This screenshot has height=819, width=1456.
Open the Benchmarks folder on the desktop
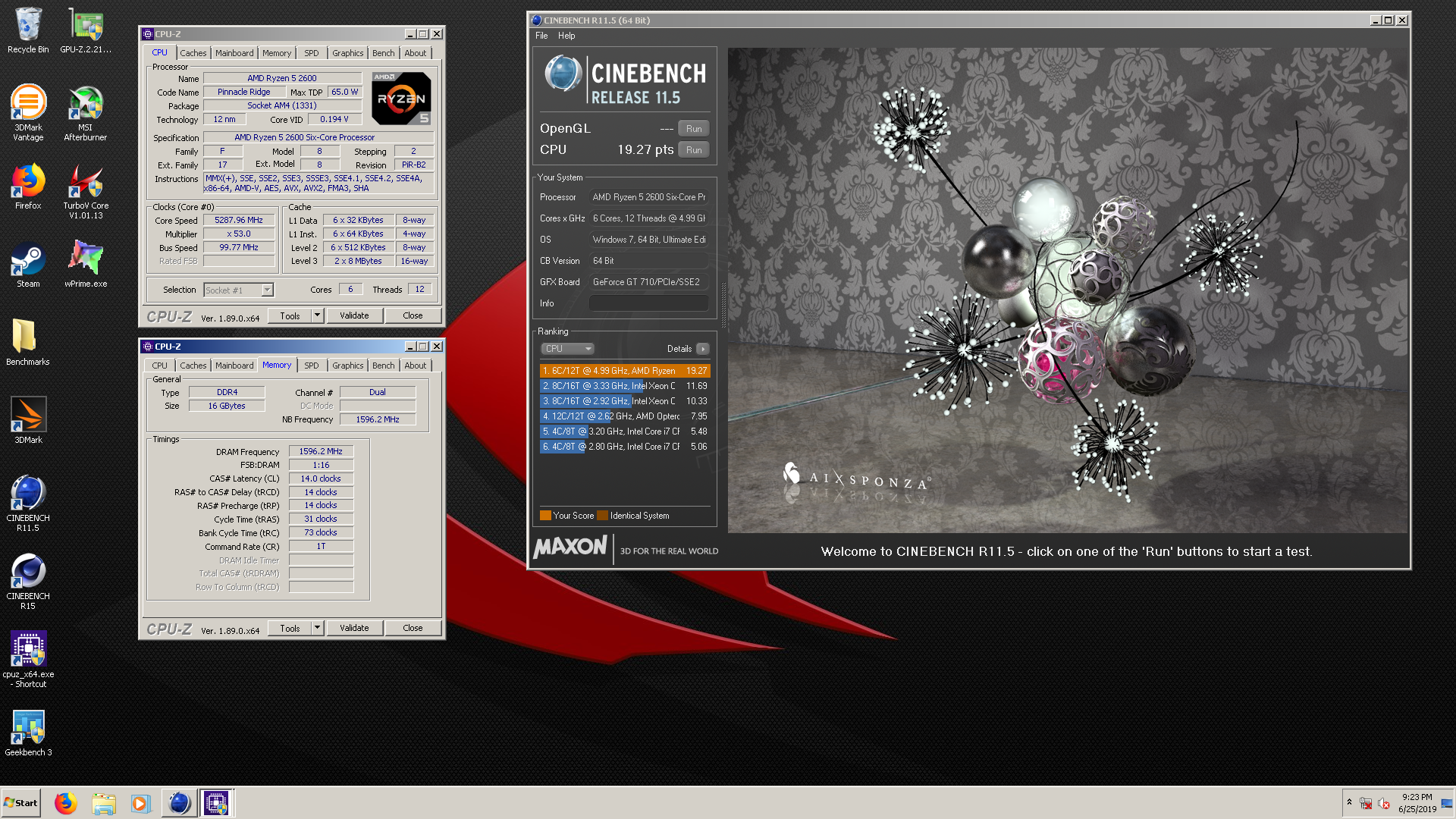tap(28, 343)
